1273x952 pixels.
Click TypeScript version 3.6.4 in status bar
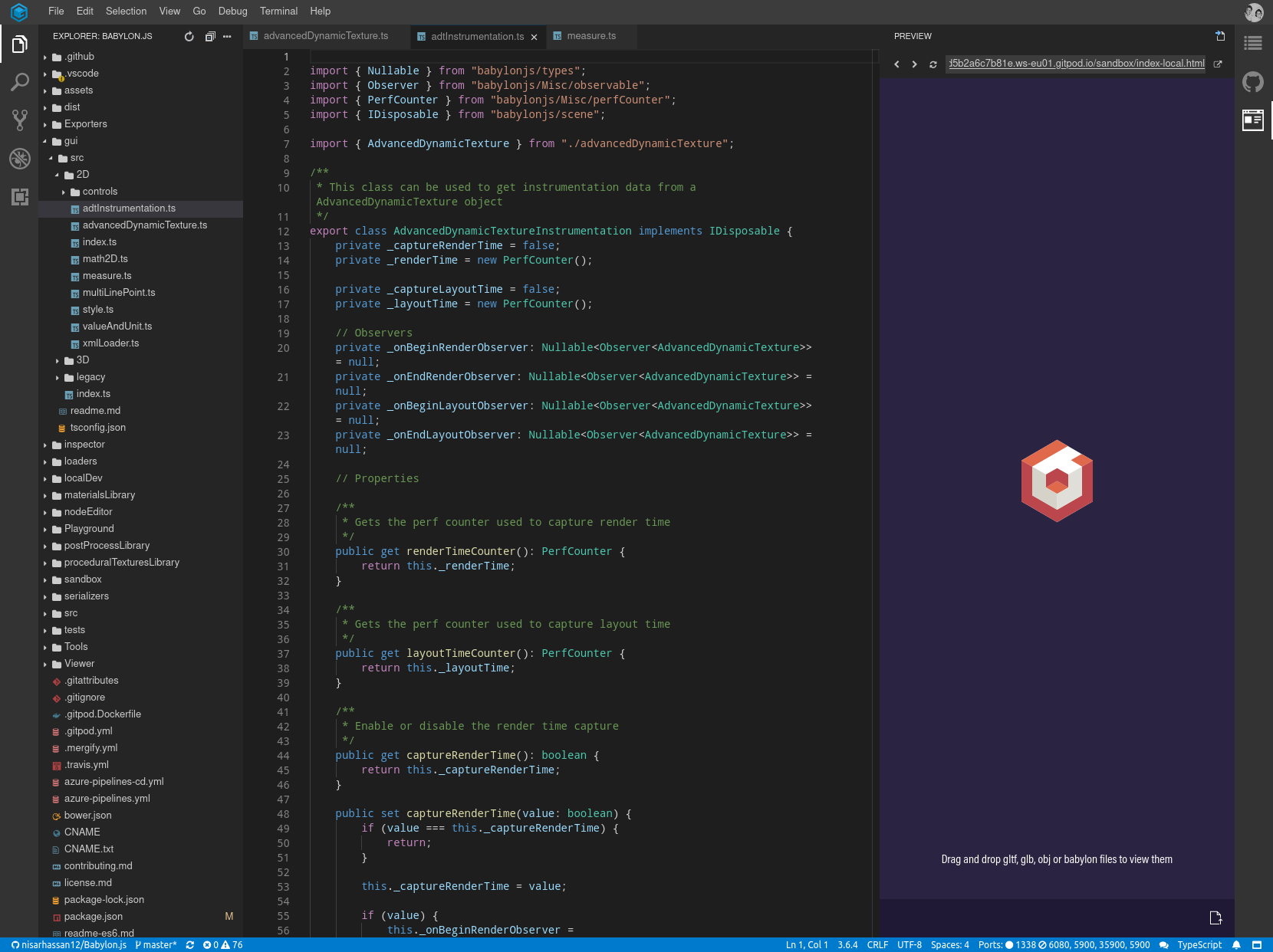pos(847,945)
